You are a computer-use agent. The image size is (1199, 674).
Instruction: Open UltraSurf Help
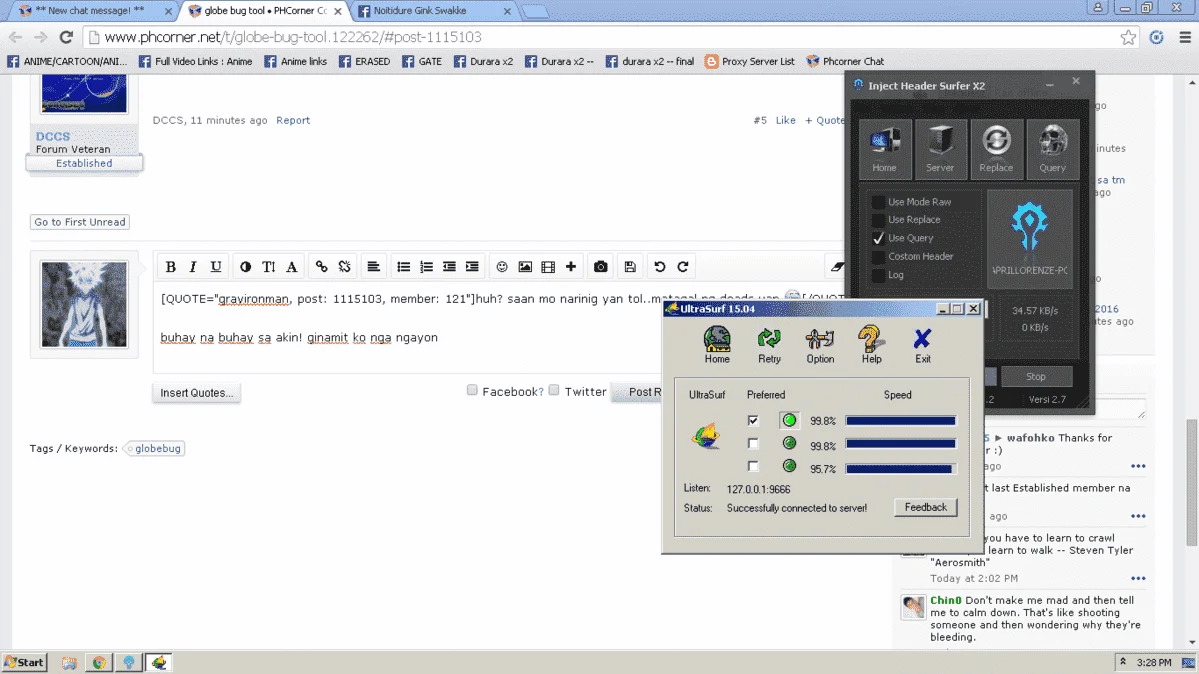pyautogui.click(x=871, y=344)
